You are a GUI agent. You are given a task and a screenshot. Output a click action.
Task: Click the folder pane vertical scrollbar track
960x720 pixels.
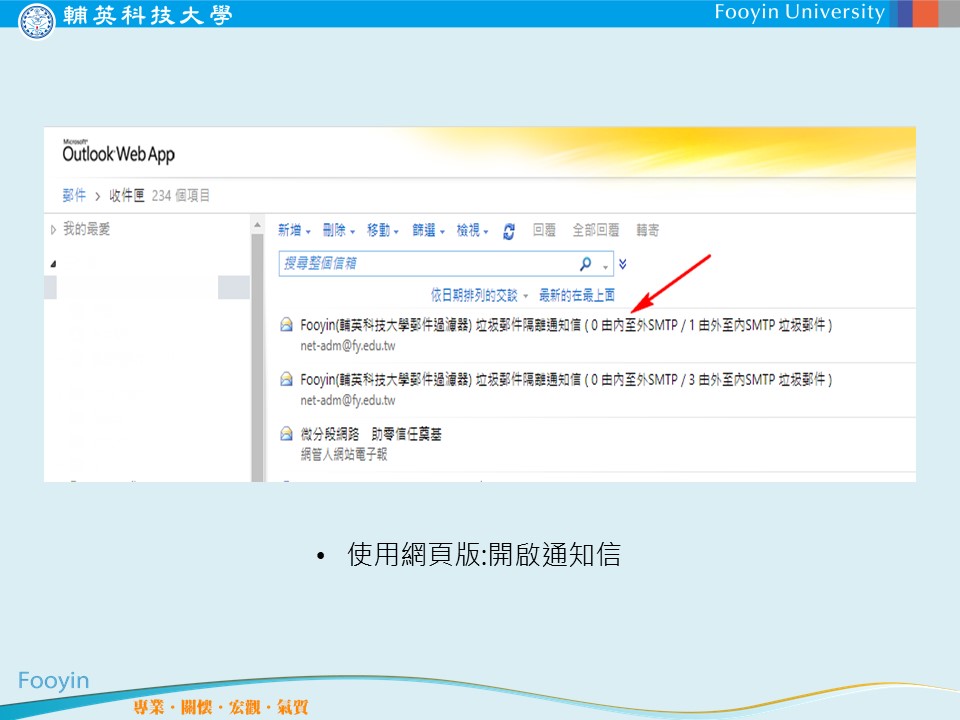[x=257, y=357]
